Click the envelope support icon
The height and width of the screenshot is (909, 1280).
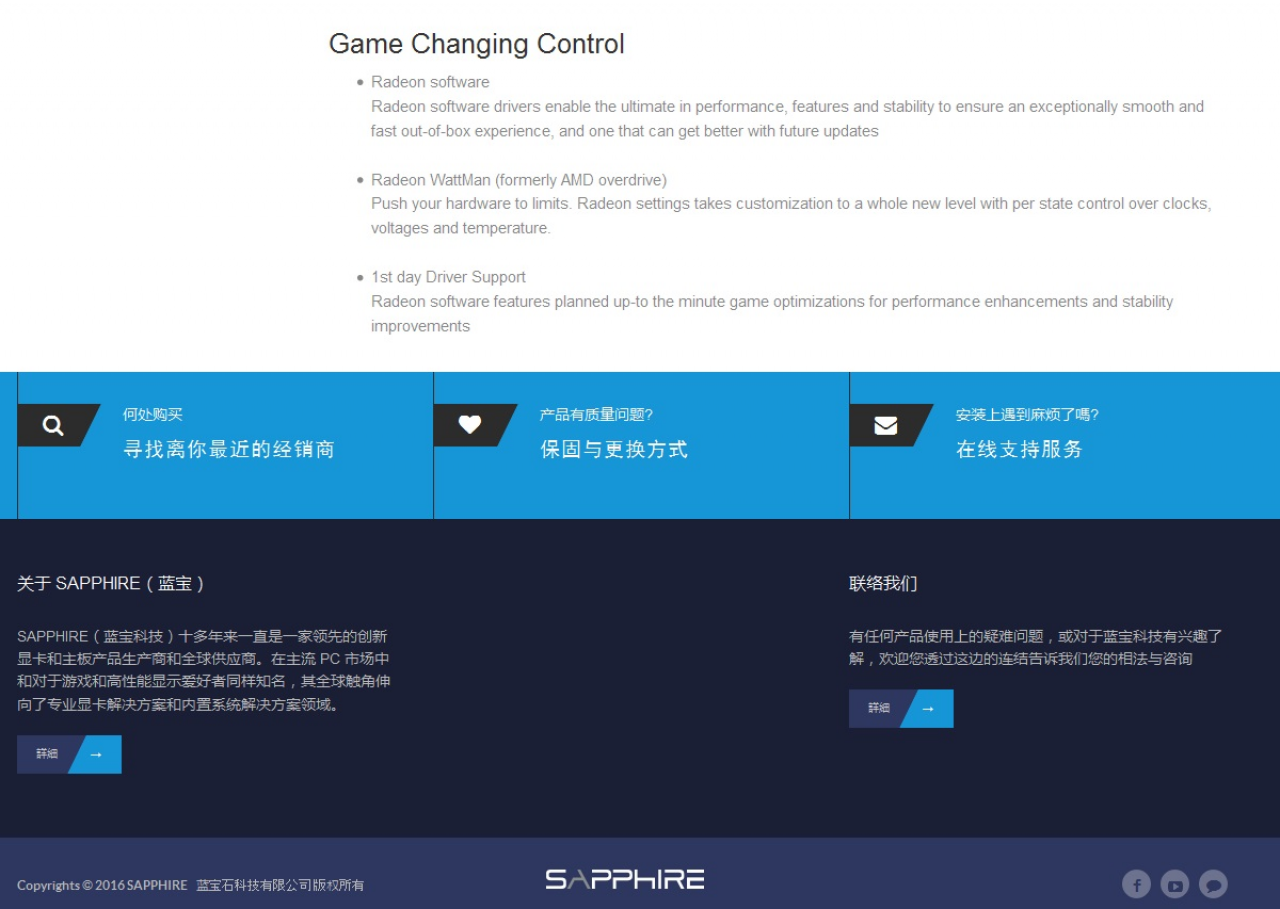pyautogui.click(x=886, y=426)
